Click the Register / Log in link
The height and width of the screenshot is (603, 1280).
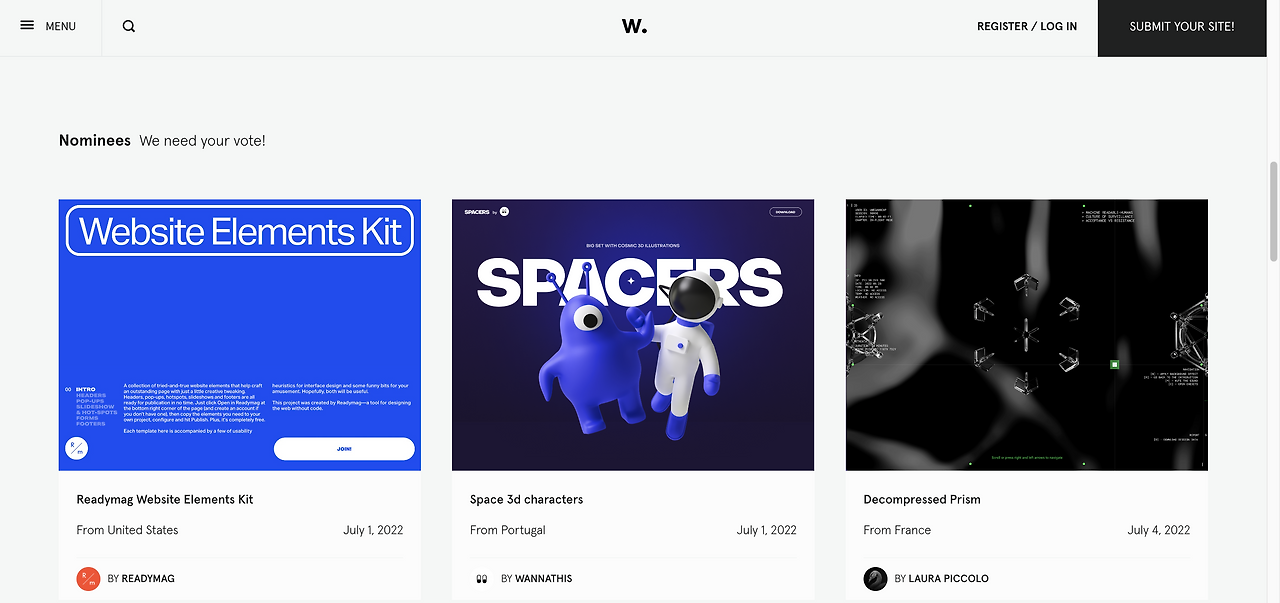tap(1027, 27)
